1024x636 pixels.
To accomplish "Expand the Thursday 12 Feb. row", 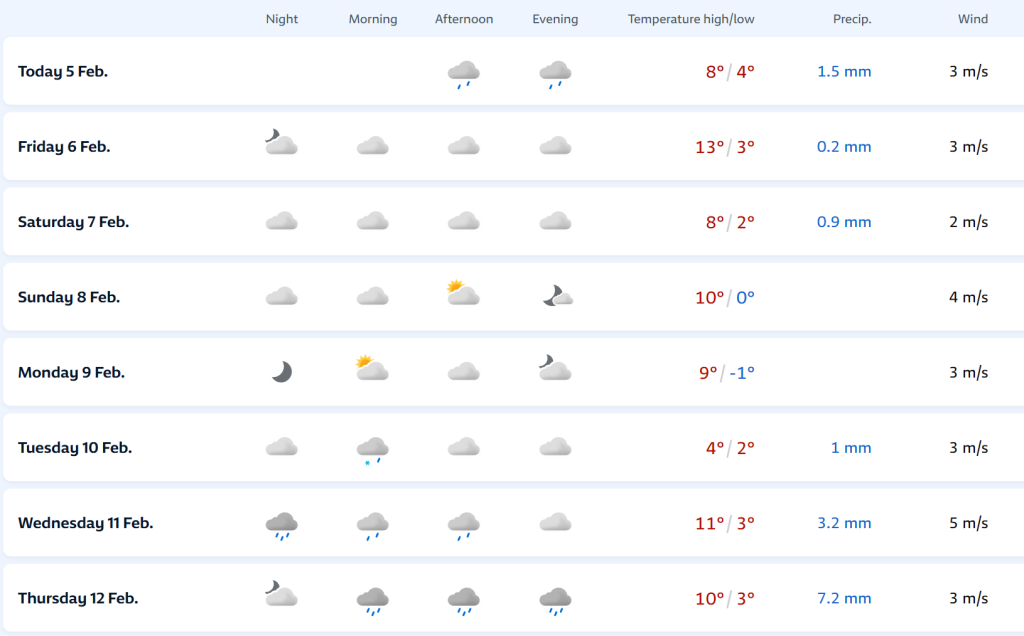I will (x=78, y=599).
